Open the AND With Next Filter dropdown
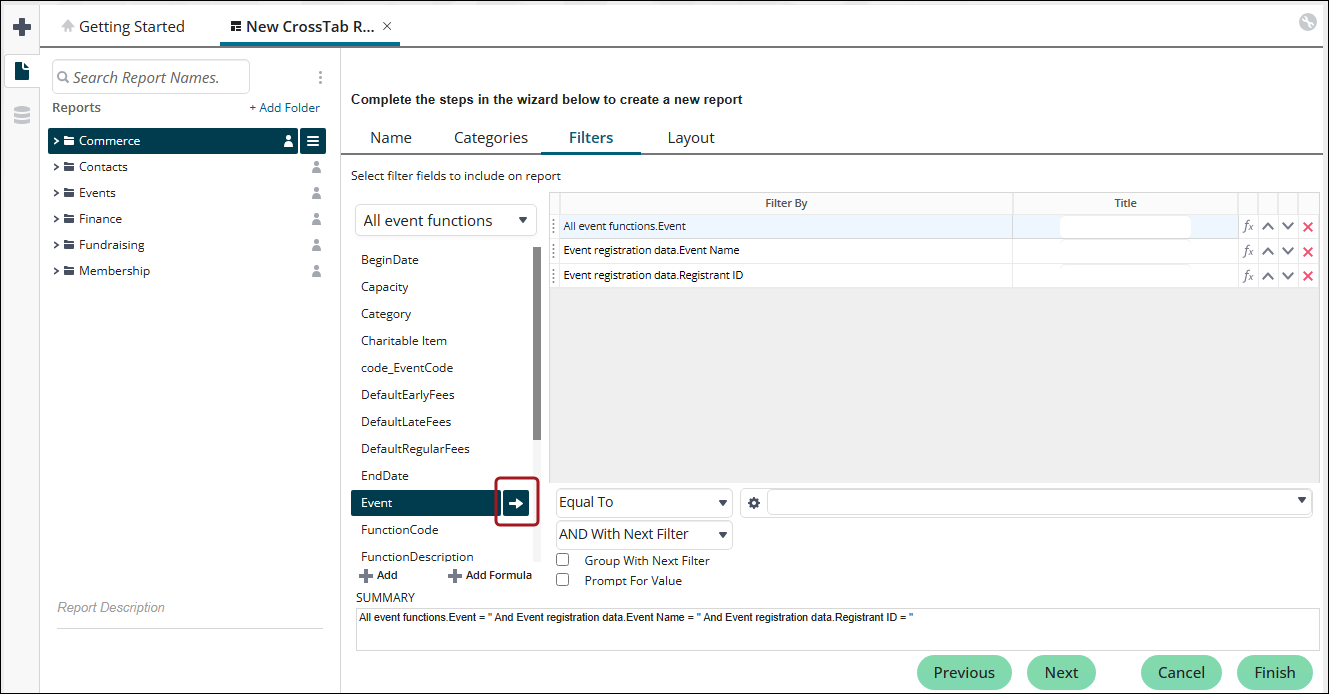Viewport: 1329px width, 694px height. click(x=644, y=534)
